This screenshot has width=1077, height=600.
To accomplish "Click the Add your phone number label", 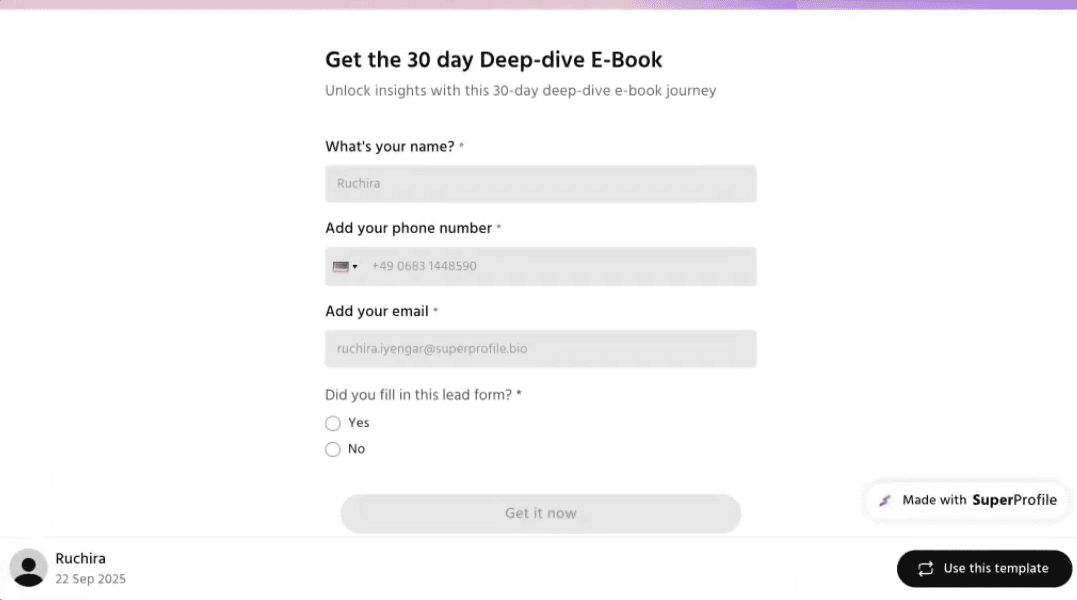I will pyautogui.click(x=408, y=228).
